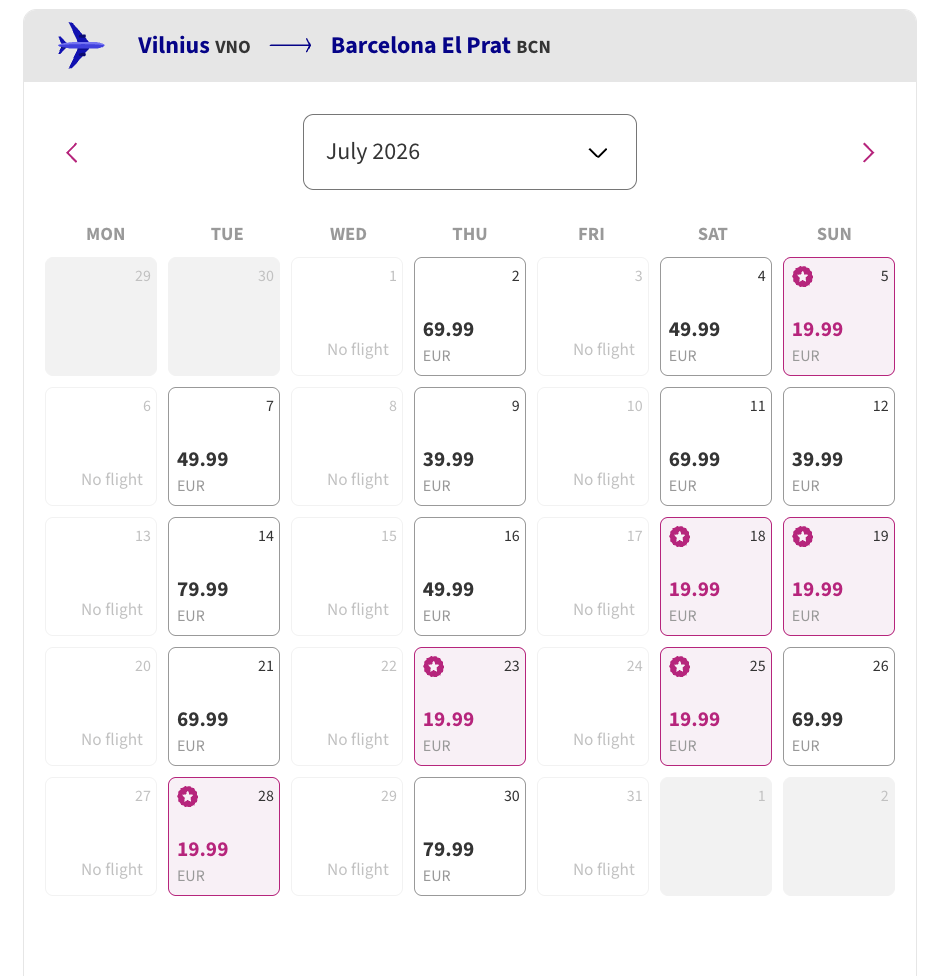932x976 pixels.
Task: Click the star badge on July 25
Action: [x=679, y=667]
